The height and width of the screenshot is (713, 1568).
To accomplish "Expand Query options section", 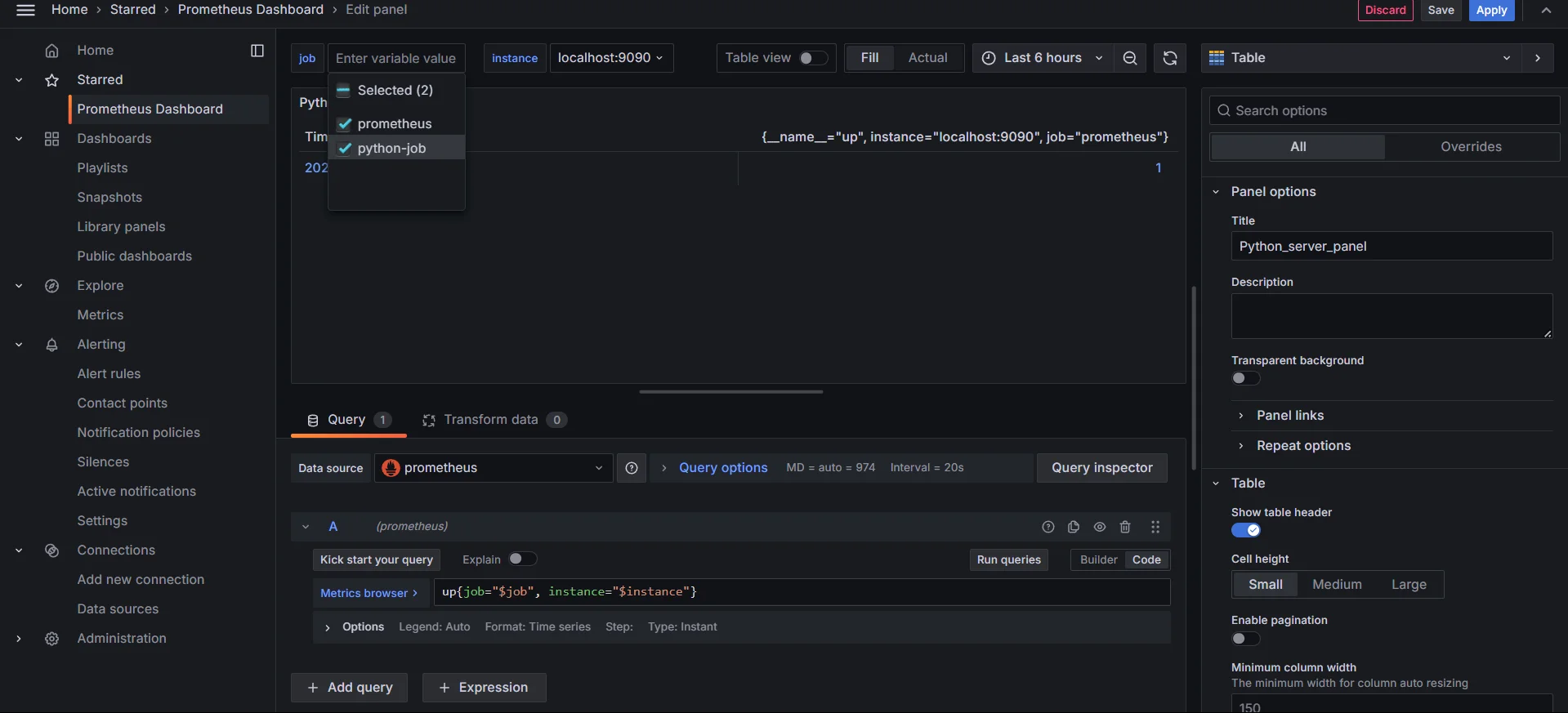I will tap(722, 468).
